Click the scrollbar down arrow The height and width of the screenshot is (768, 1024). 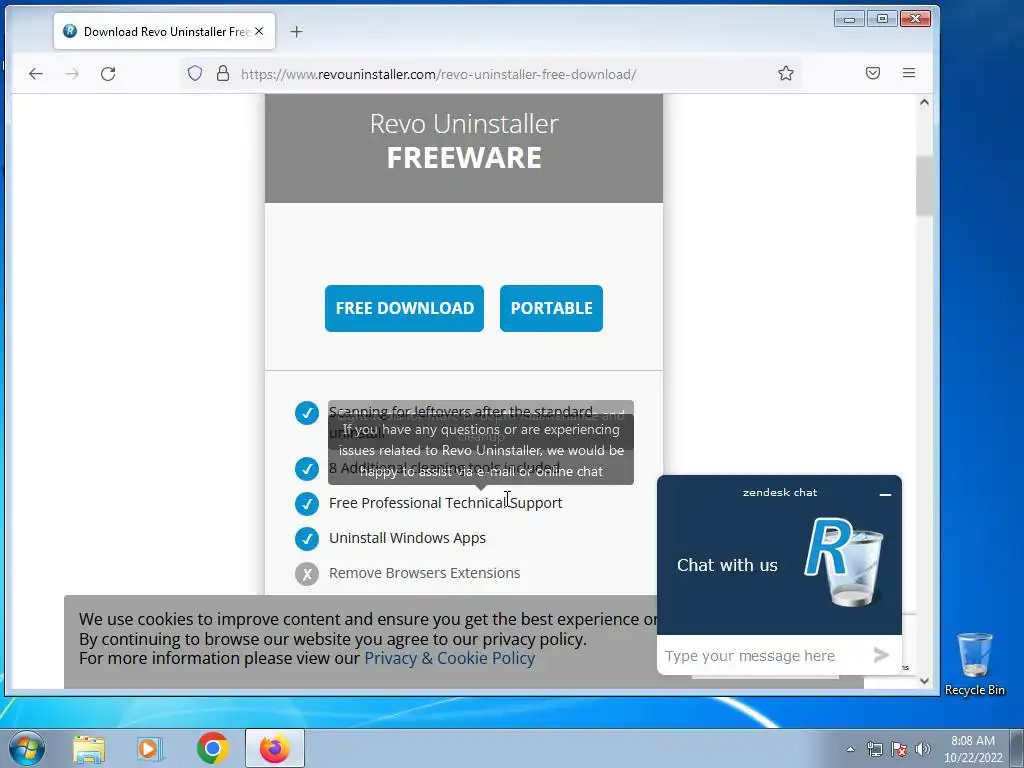coord(924,680)
